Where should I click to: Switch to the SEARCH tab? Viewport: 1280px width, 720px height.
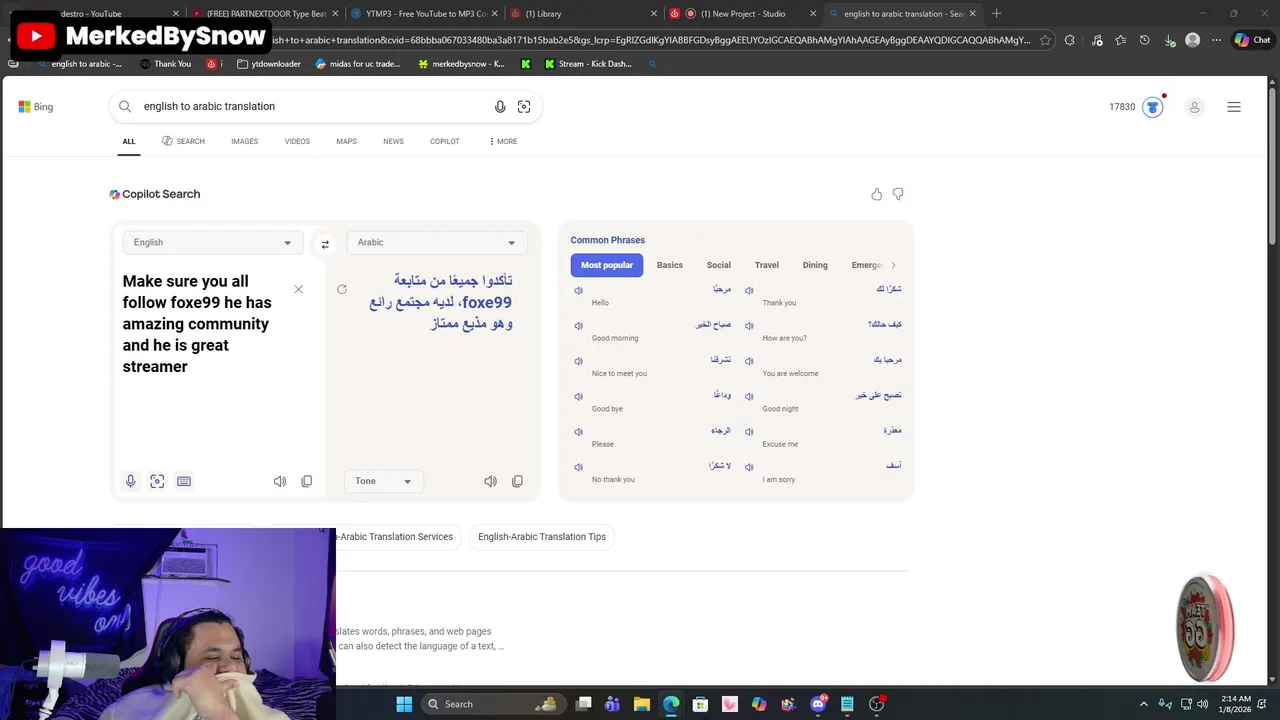183,141
